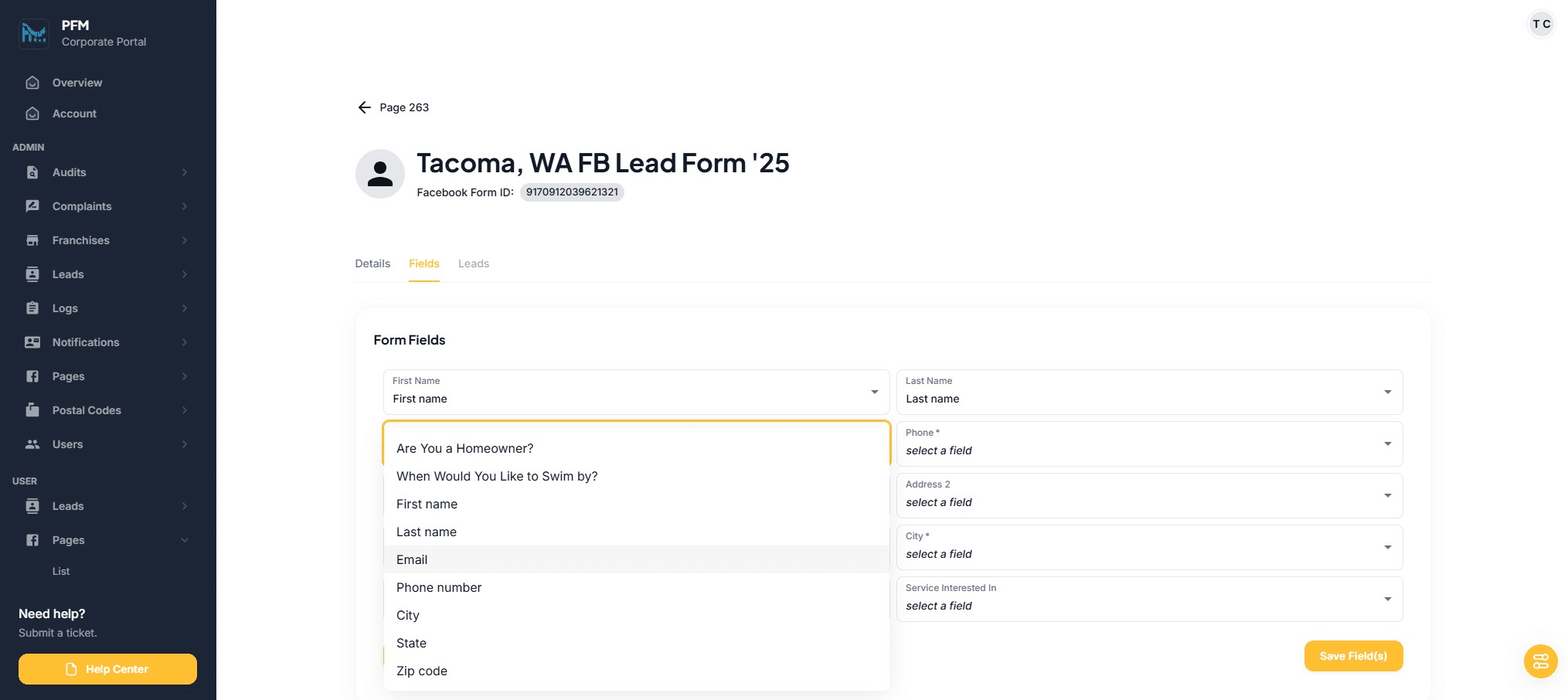1568x700 pixels.
Task: Switch to the Details tab
Action: (372, 263)
